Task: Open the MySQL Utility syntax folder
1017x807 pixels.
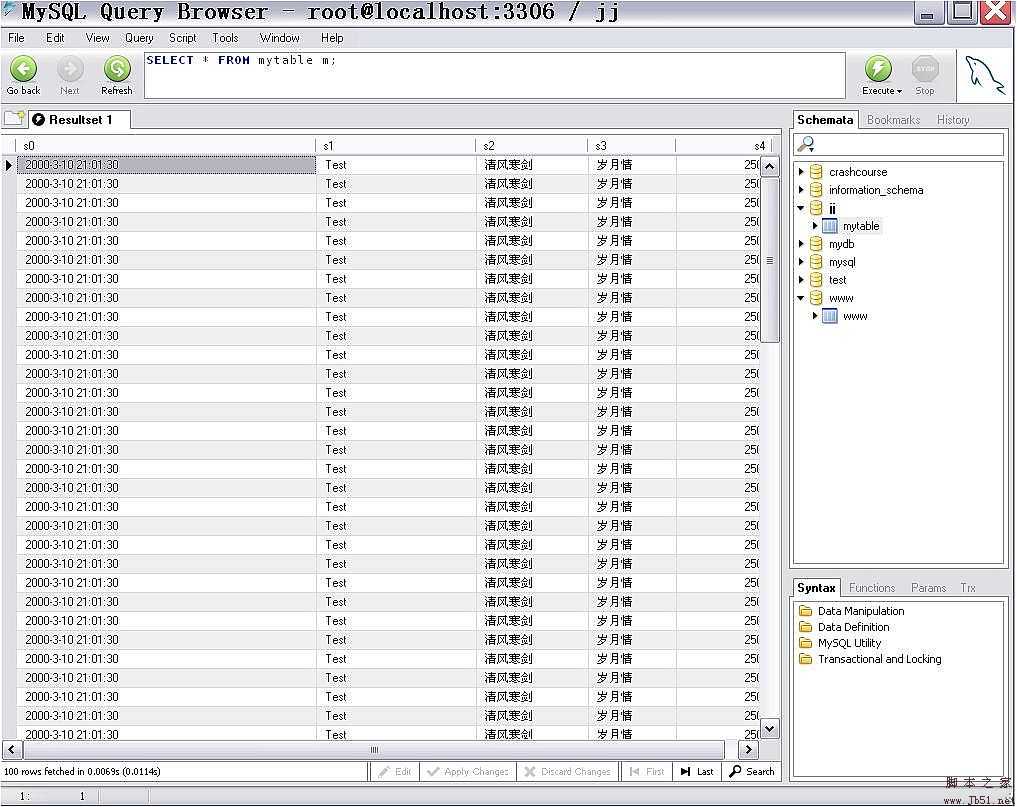Action: tap(806, 643)
